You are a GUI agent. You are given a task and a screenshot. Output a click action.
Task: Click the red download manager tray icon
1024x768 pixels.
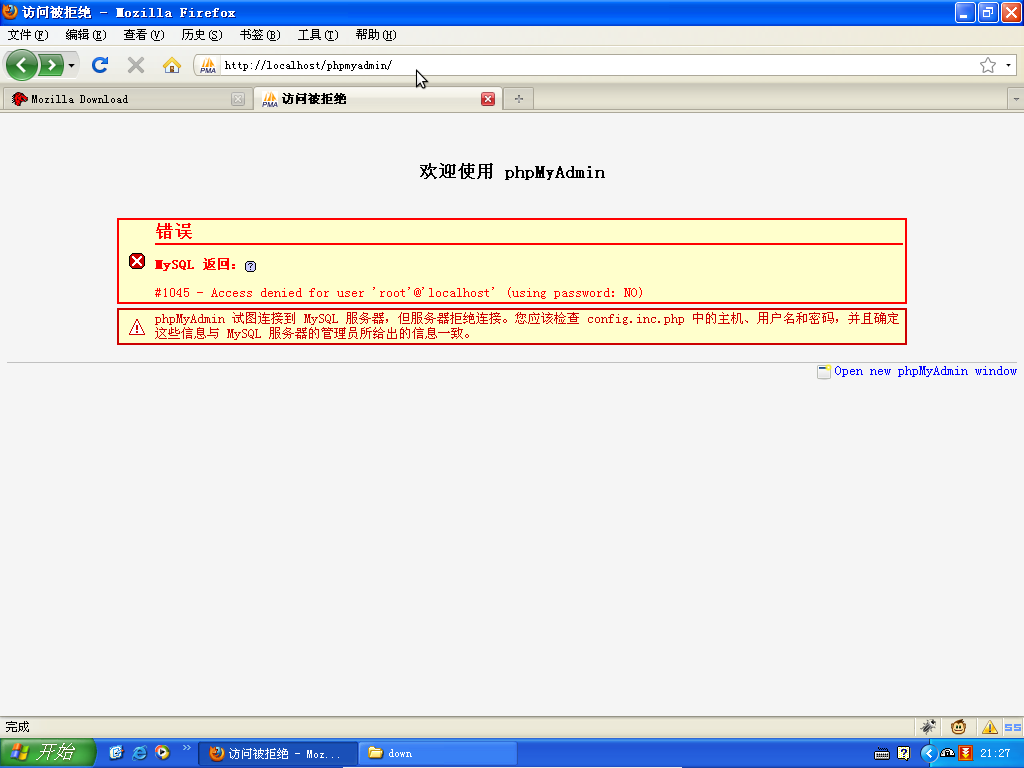(x=966, y=754)
